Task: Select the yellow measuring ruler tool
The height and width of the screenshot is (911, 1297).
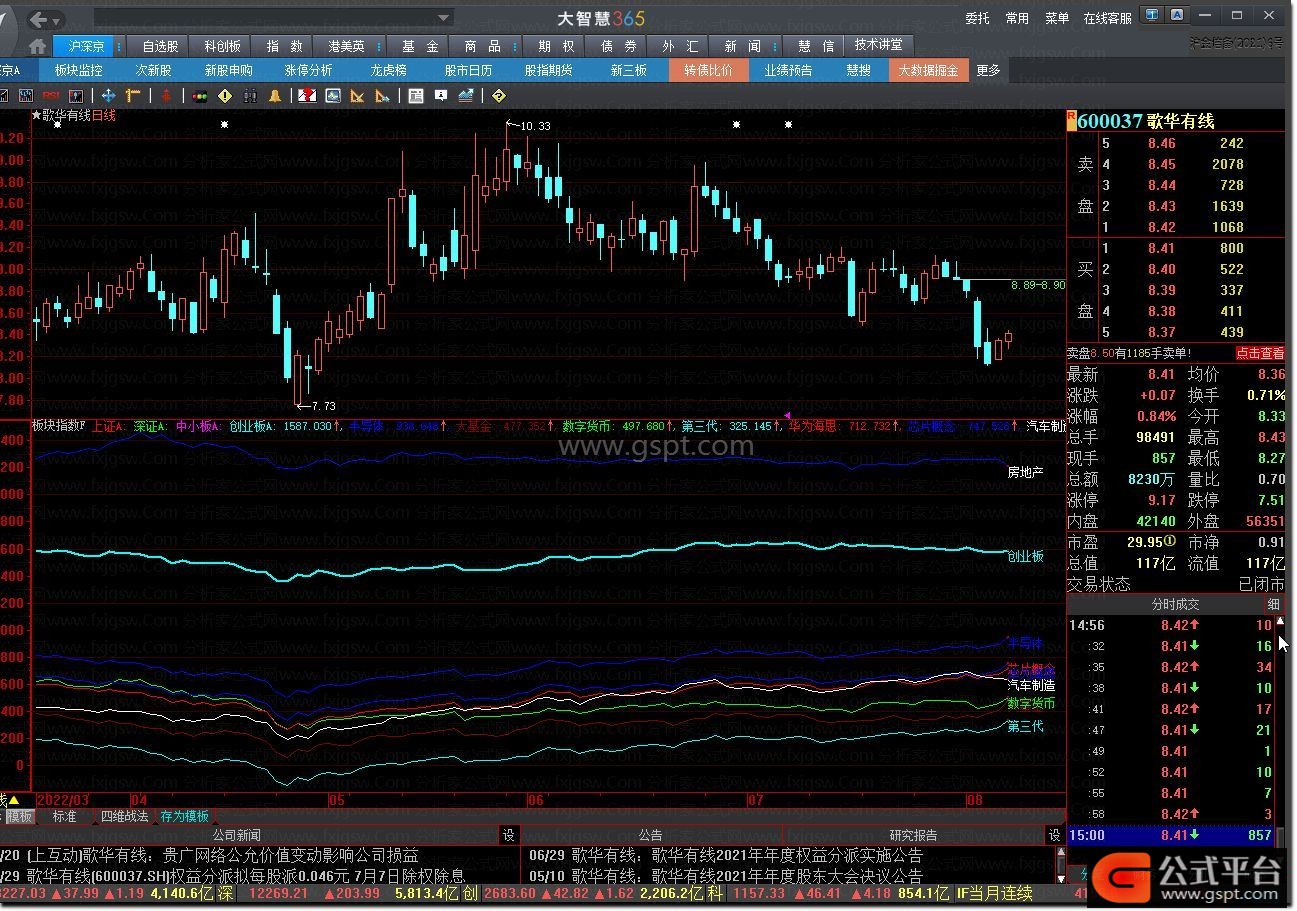Action: [x=133, y=96]
